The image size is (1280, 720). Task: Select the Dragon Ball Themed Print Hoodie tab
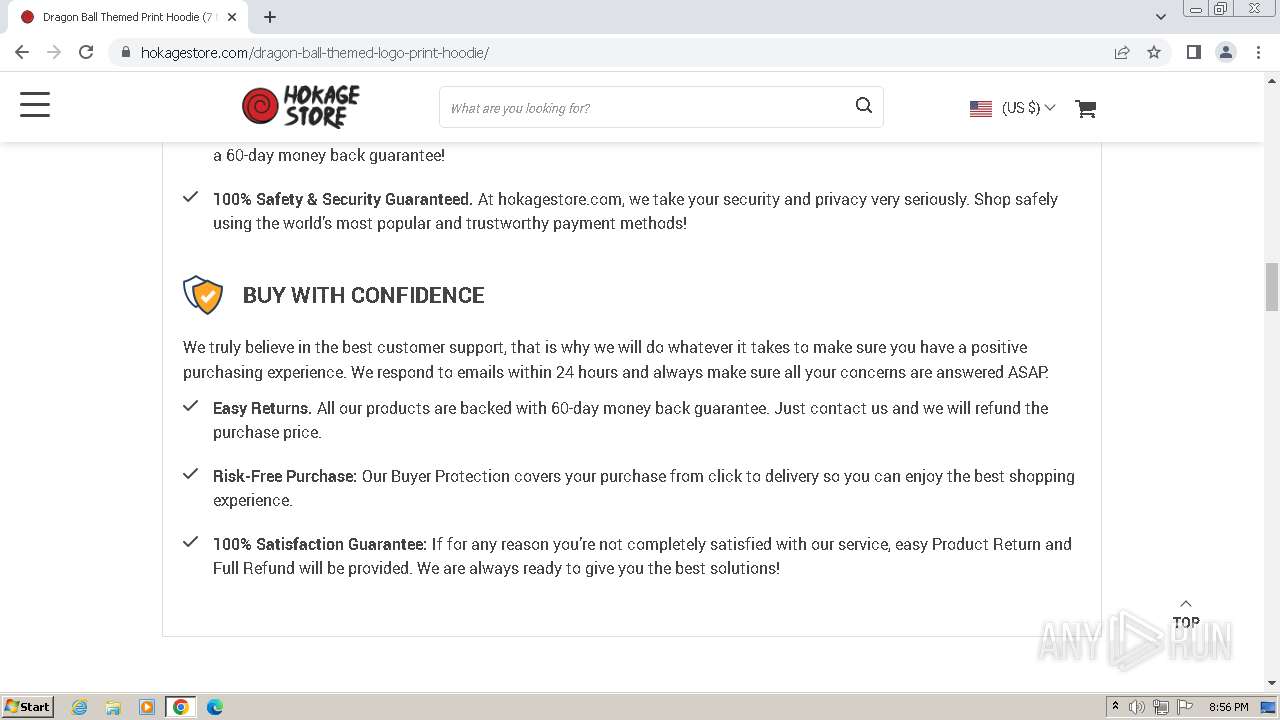pyautogui.click(x=127, y=17)
